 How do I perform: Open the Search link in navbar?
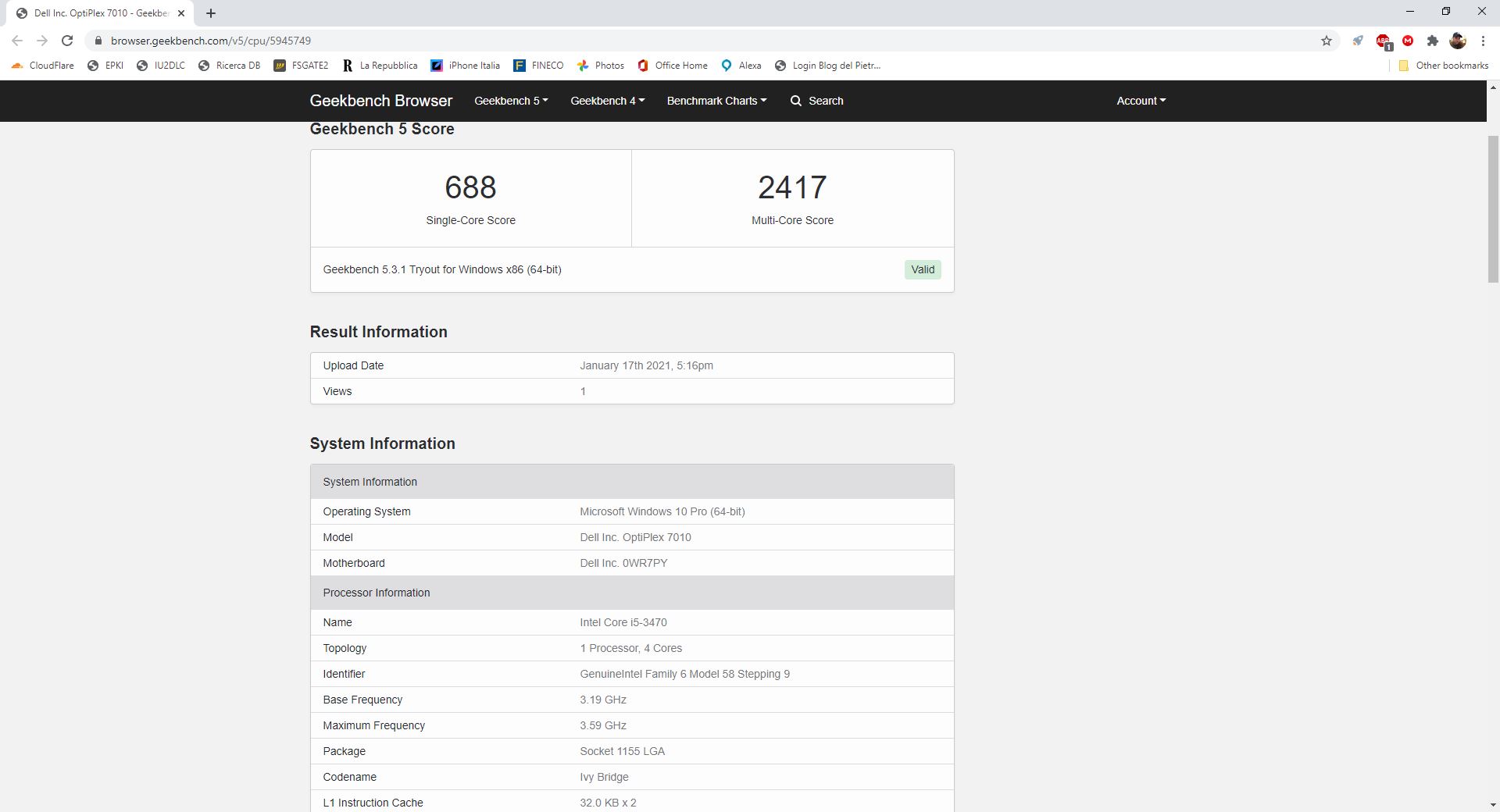click(816, 101)
